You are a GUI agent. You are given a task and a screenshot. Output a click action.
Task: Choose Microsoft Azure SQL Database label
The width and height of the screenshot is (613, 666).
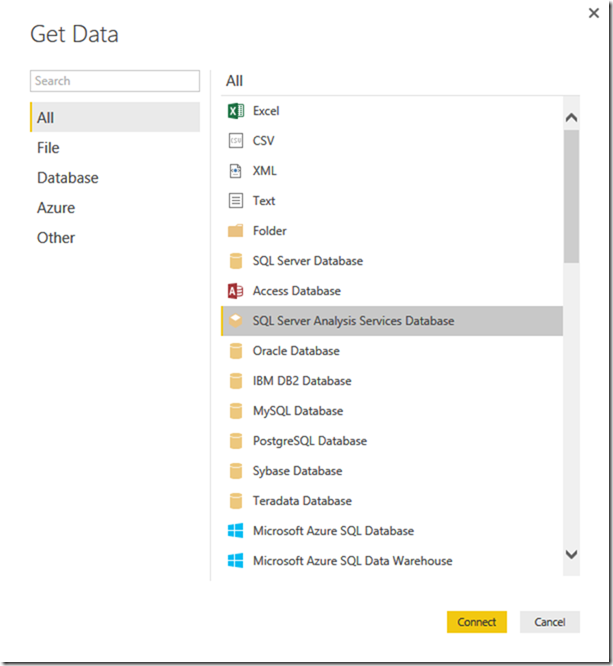[333, 531]
